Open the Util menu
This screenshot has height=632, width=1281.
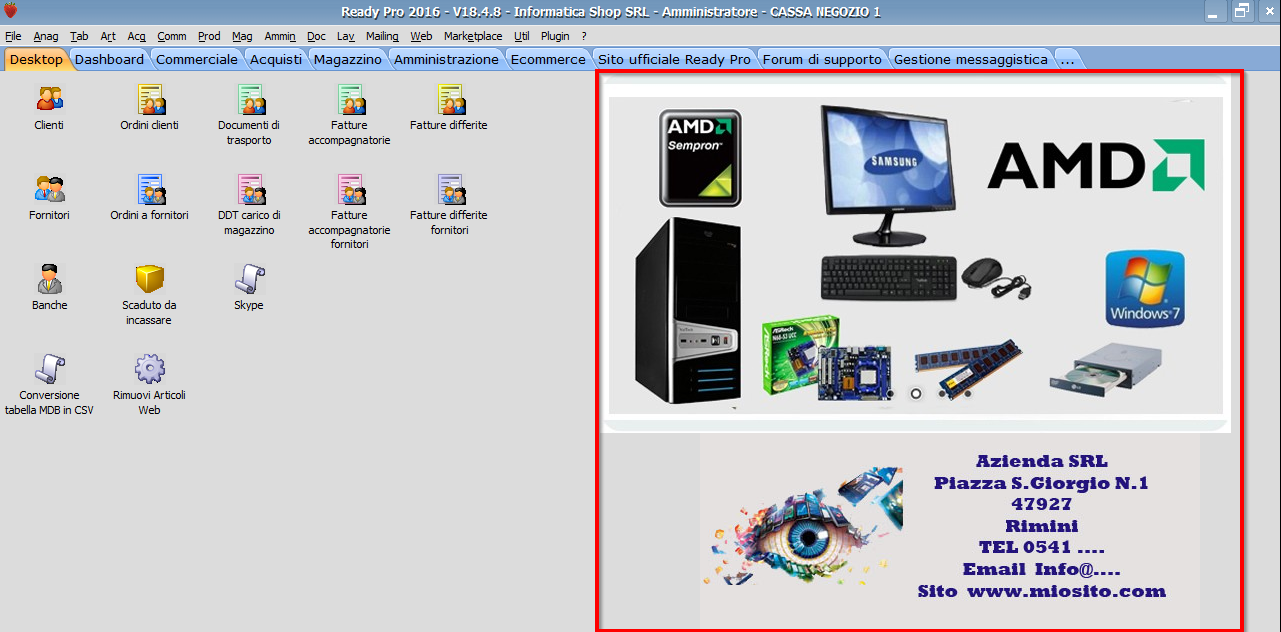point(522,36)
